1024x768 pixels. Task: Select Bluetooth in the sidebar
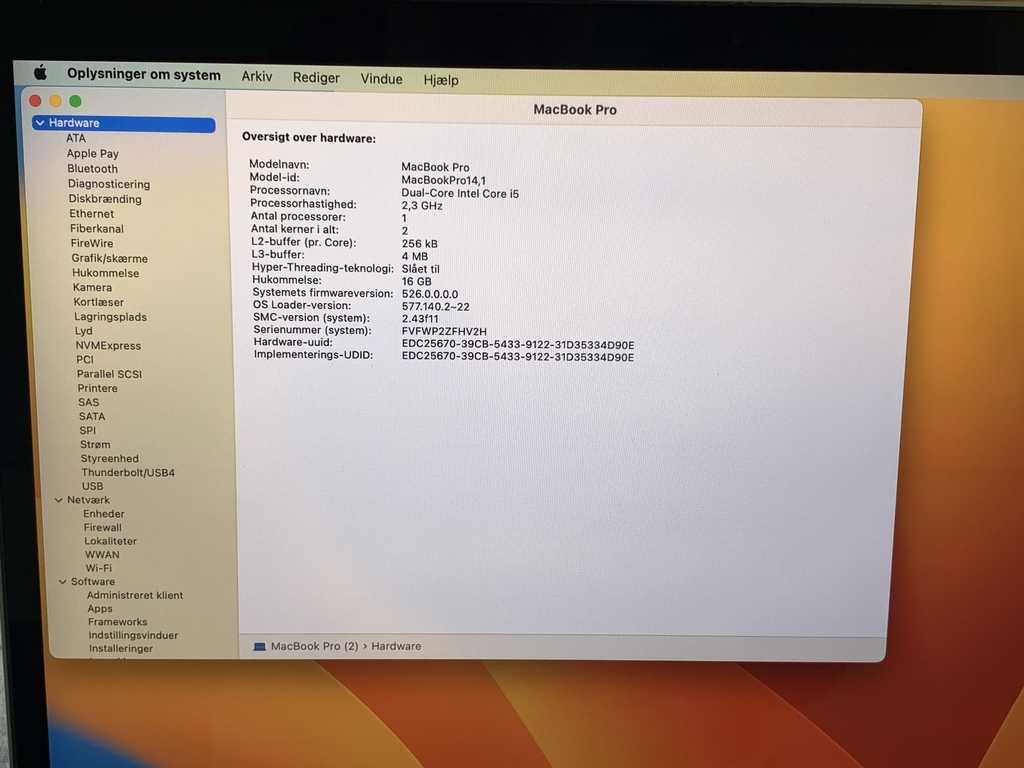(x=92, y=169)
